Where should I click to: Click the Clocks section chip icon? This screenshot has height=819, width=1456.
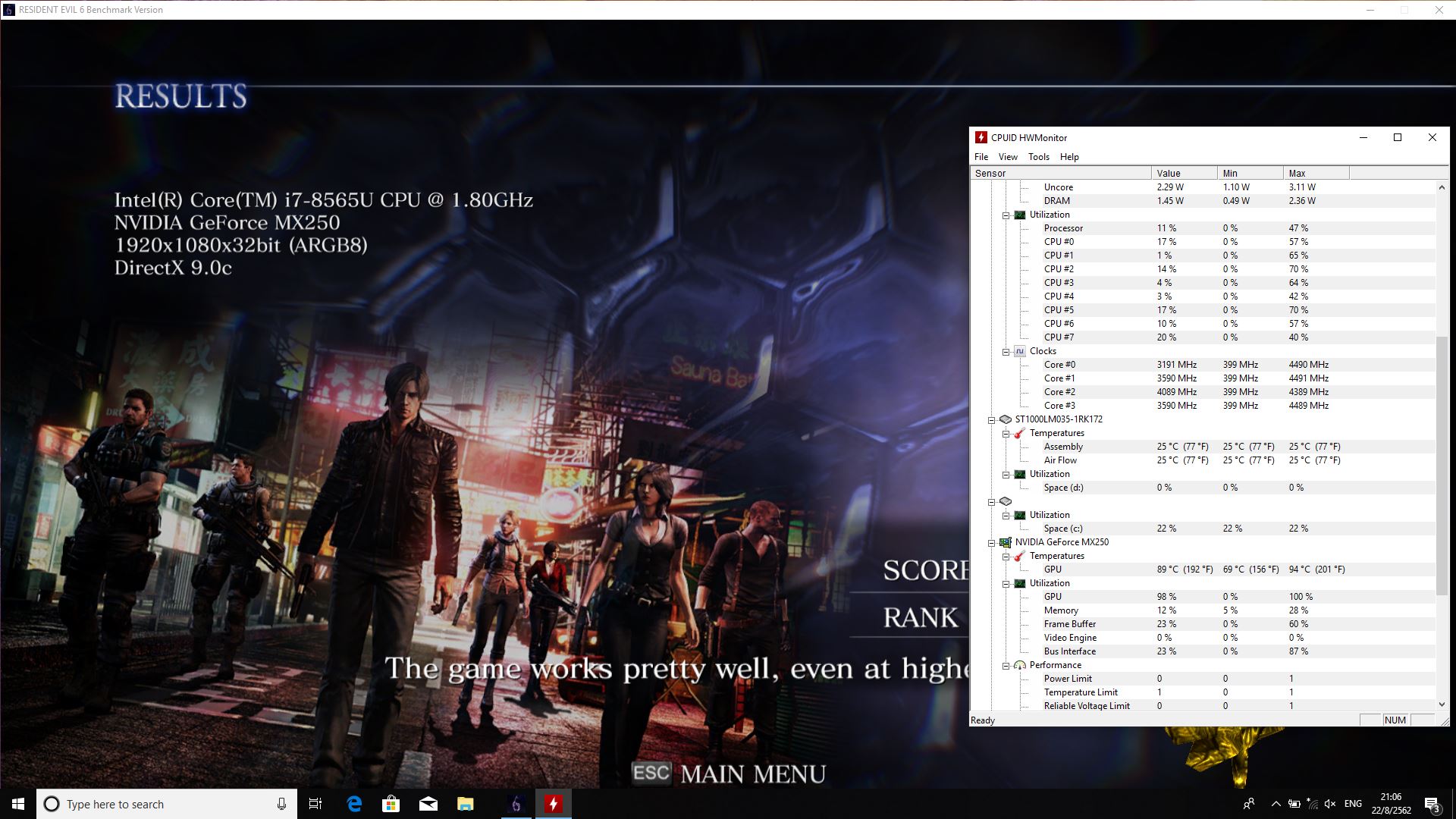1019,351
